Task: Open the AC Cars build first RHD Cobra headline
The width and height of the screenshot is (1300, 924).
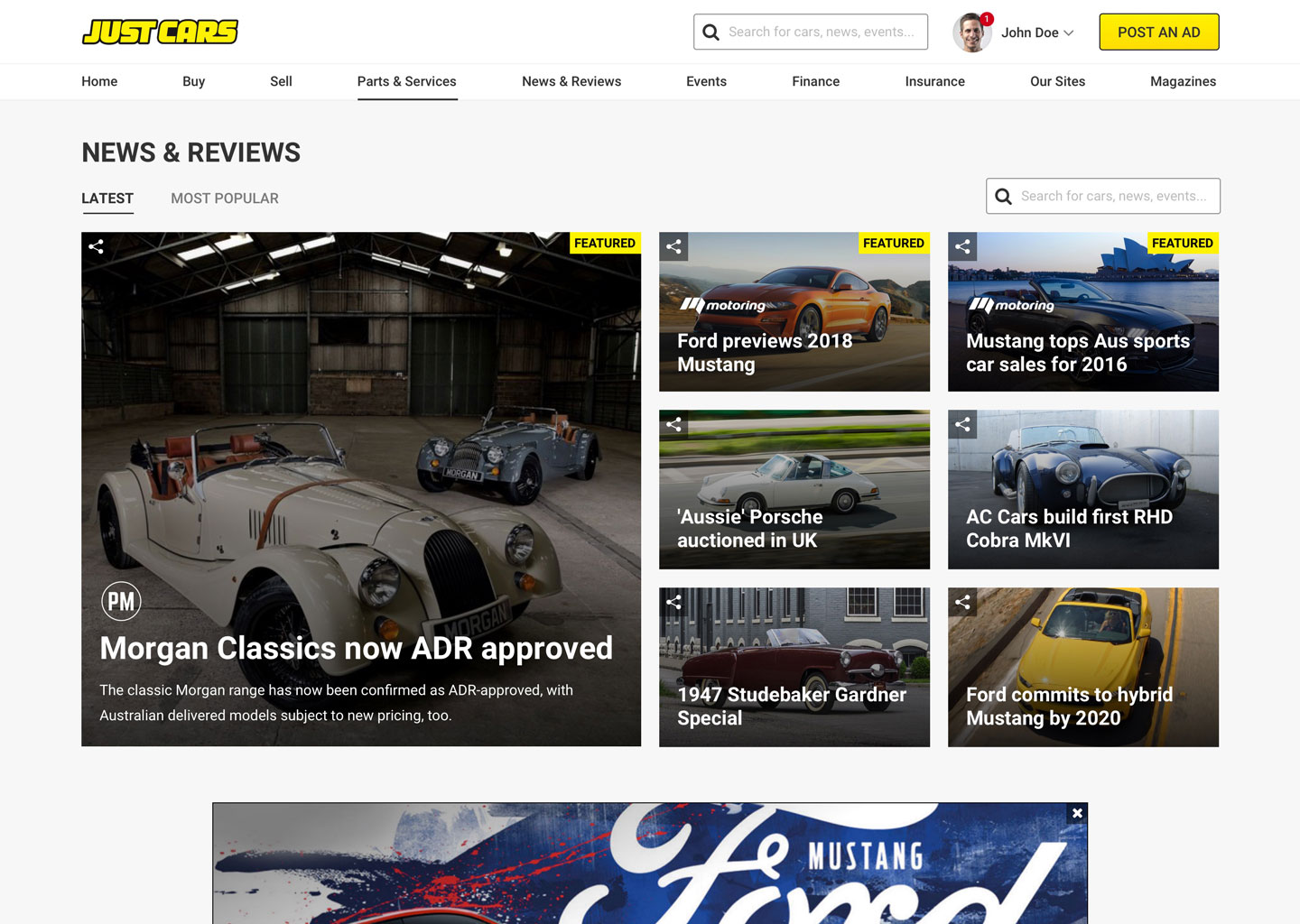Action: pyautogui.click(x=1069, y=529)
